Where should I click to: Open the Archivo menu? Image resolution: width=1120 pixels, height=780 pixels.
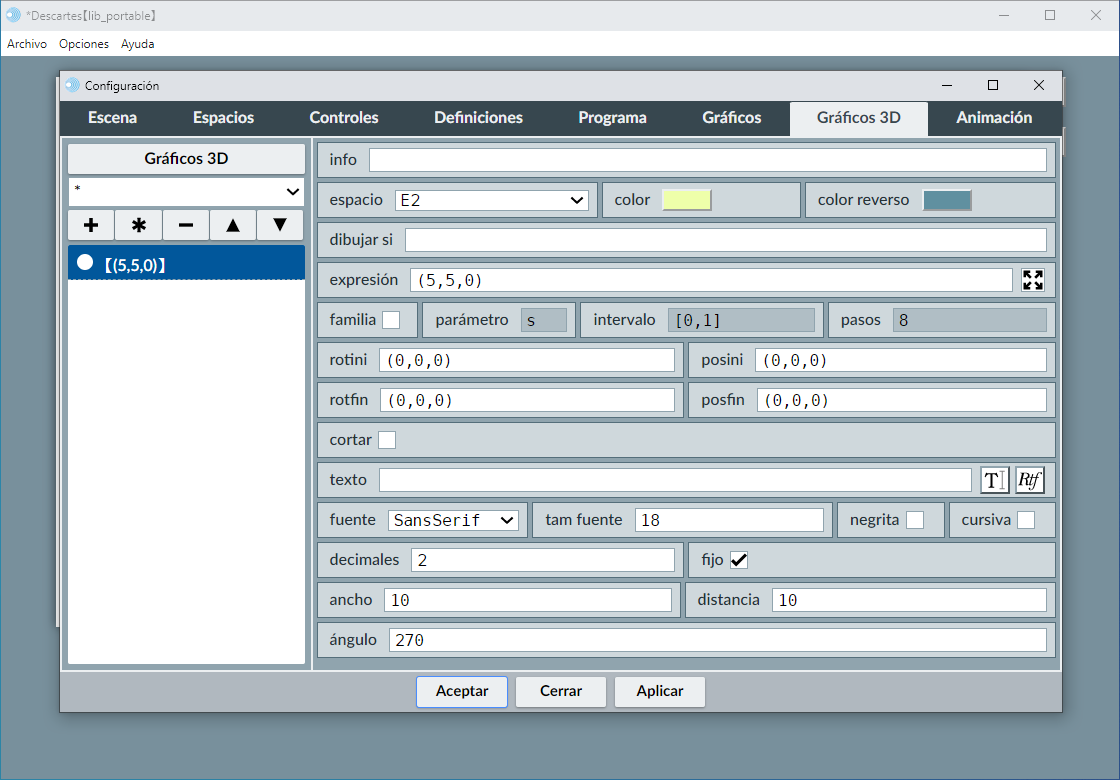27,44
